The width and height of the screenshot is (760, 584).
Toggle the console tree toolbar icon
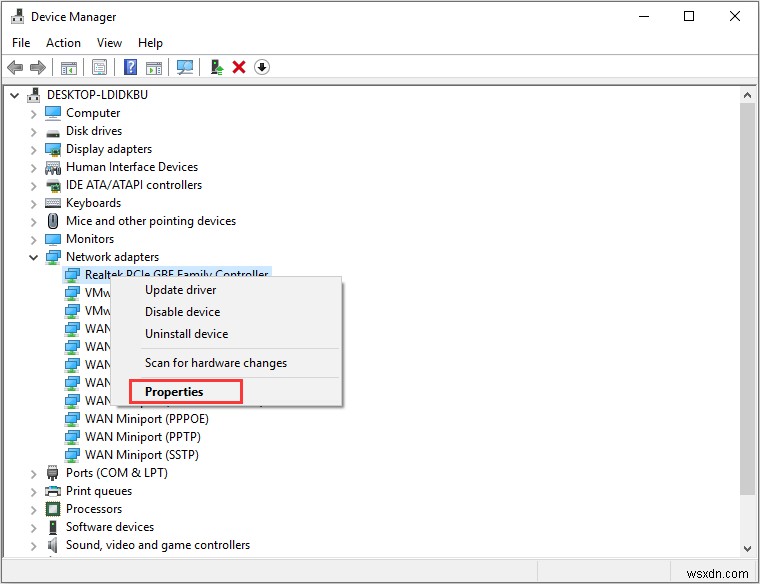[69, 68]
